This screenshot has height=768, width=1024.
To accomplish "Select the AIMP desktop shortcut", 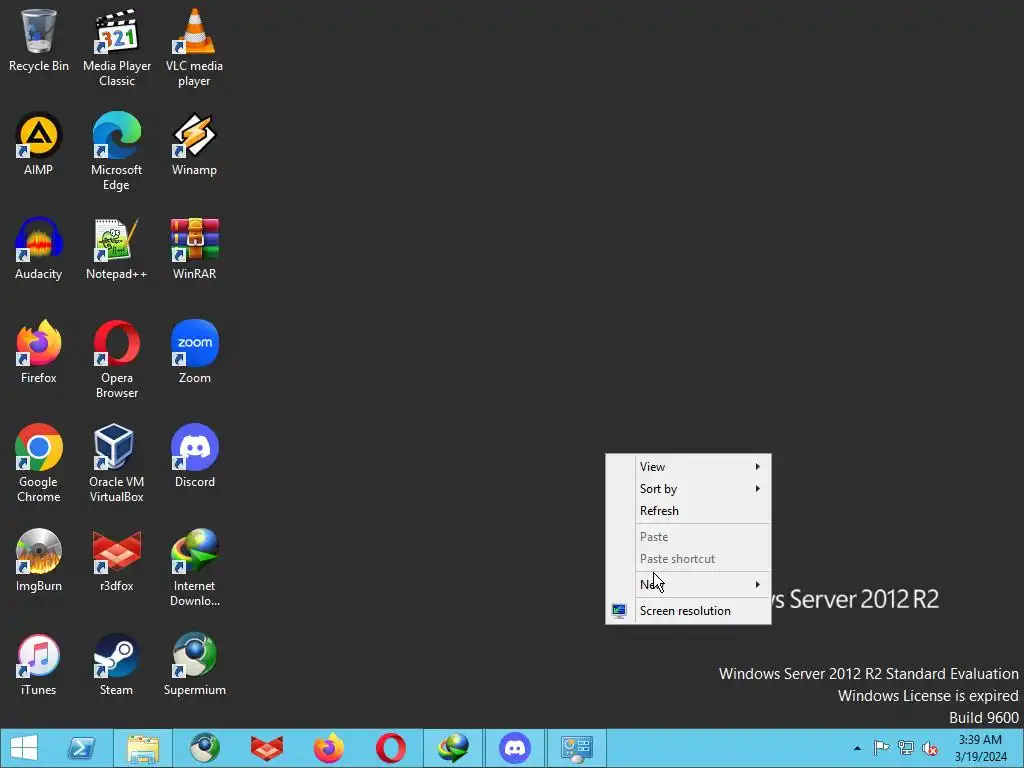I will [39, 144].
